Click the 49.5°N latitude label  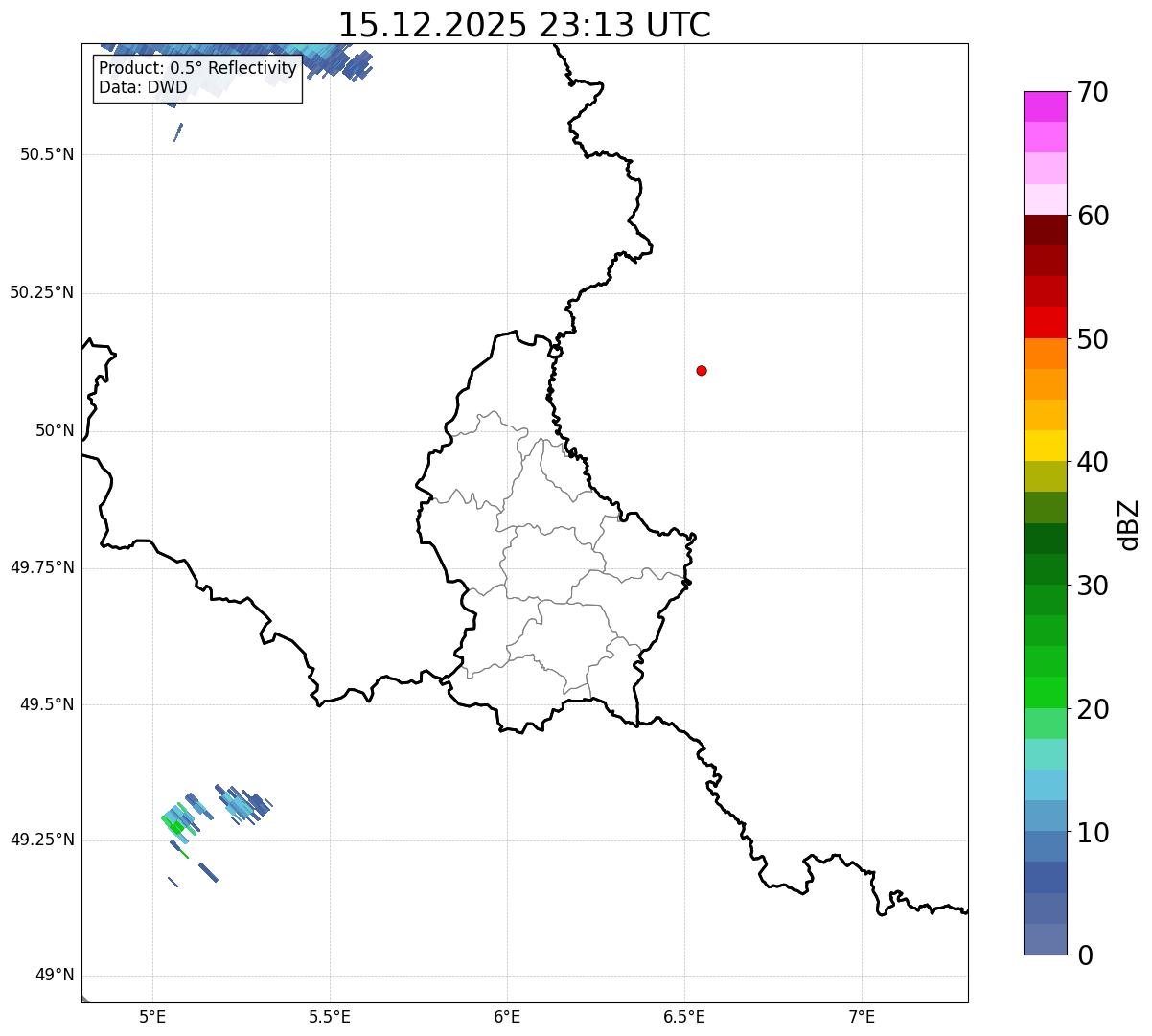coord(47,704)
